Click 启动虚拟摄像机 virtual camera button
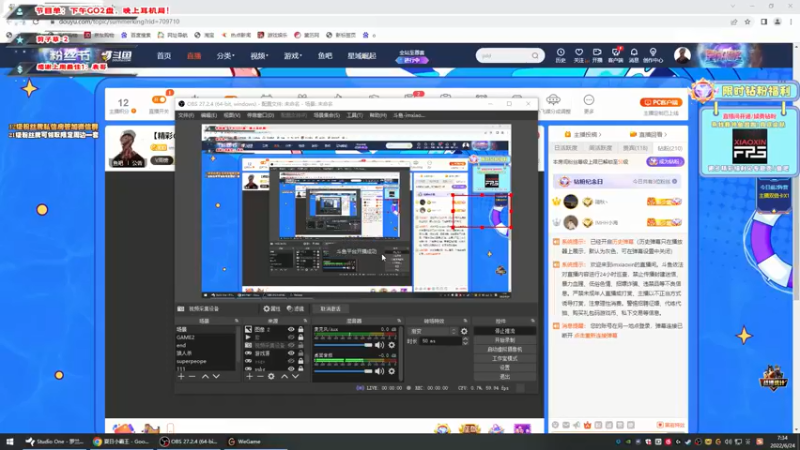The width and height of the screenshot is (800, 450). click(505, 349)
